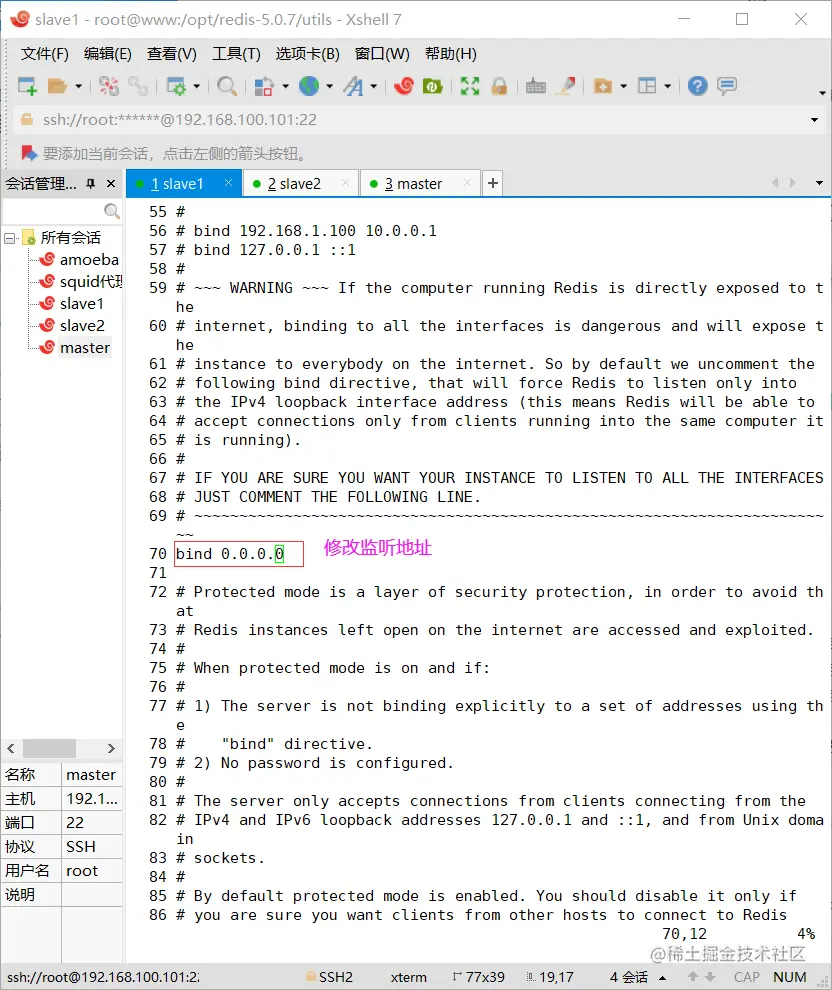832x990 pixels.
Task: Click the New Session toolbar icon
Action: click(x=27, y=86)
